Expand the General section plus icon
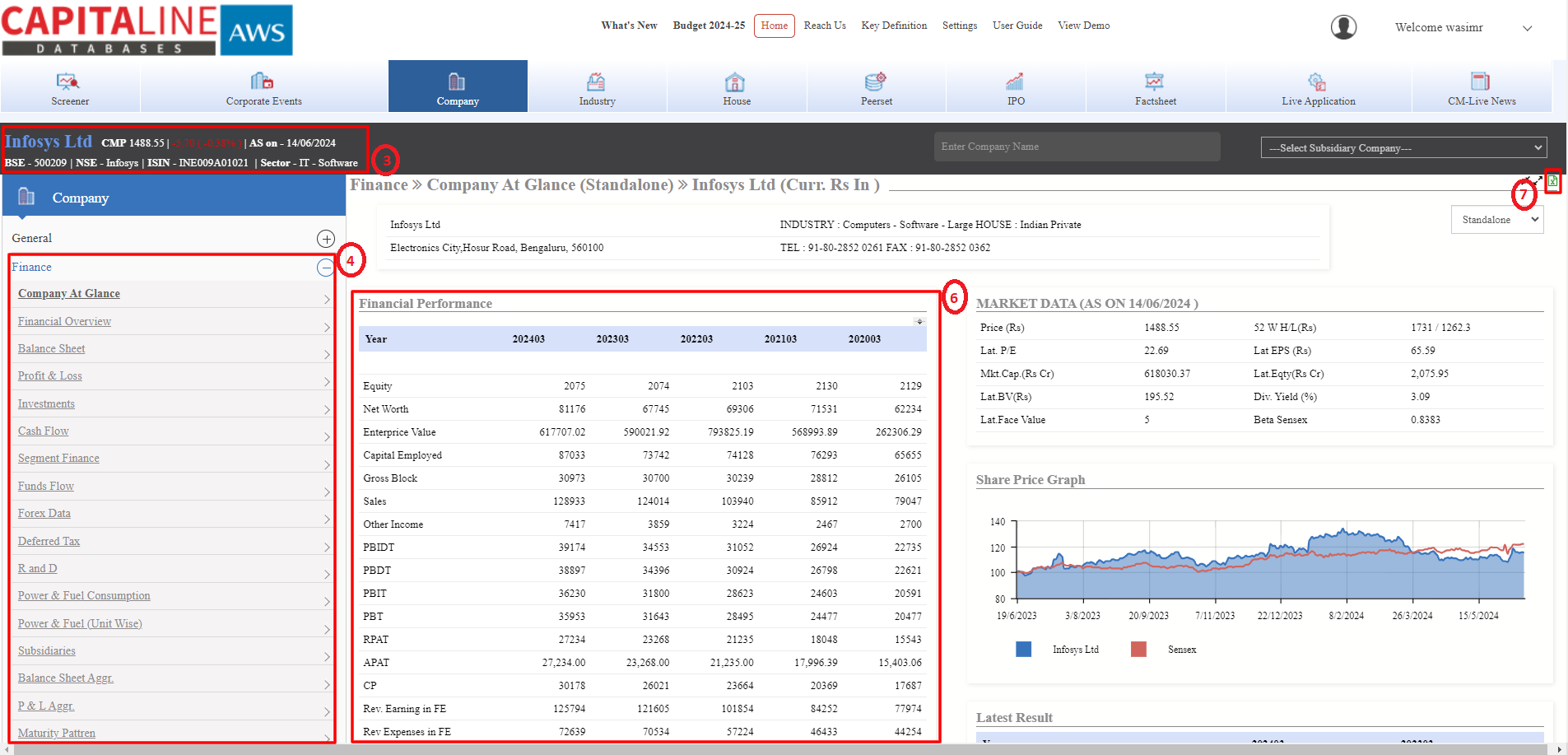The image size is (1568, 755). (x=326, y=239)
